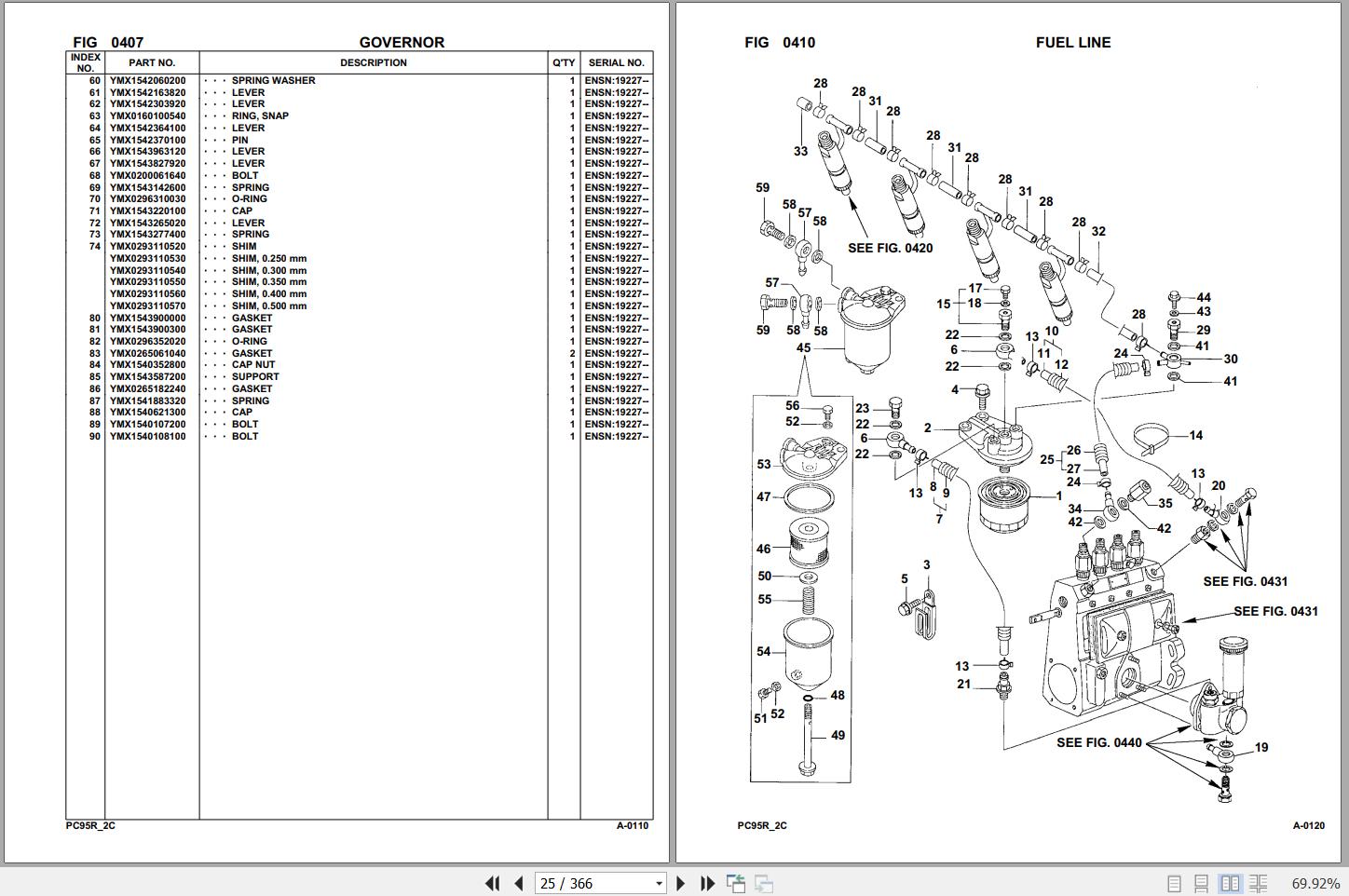
Task: Select the two-page facing view
Action: [x=1230, y=883]
